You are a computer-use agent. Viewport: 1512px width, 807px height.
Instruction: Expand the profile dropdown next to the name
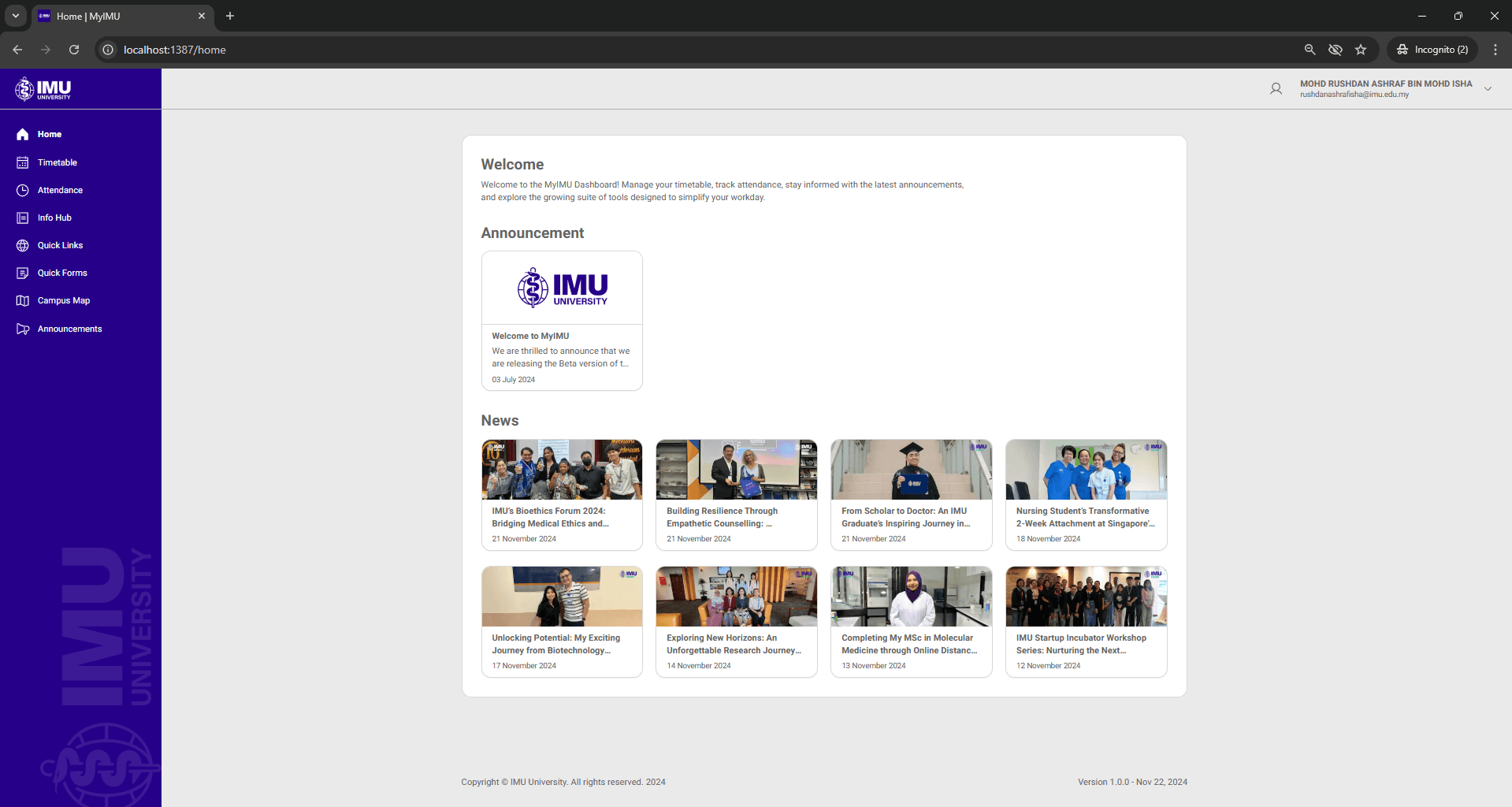pos(1488,88)
